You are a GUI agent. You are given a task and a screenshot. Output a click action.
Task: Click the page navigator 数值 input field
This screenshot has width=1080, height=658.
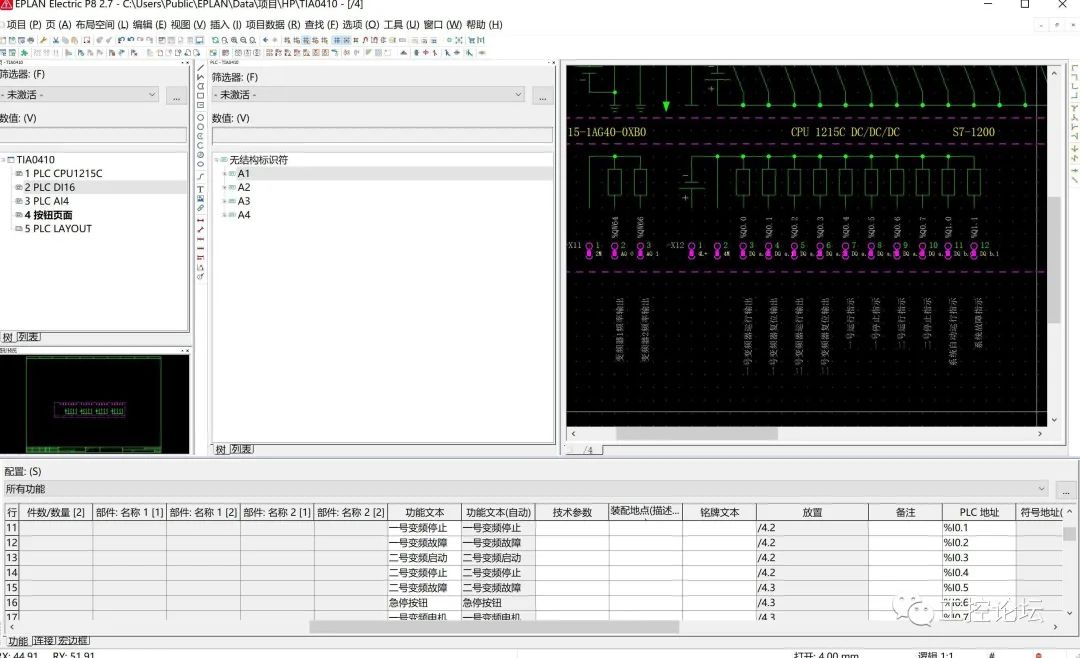point(93,135)
